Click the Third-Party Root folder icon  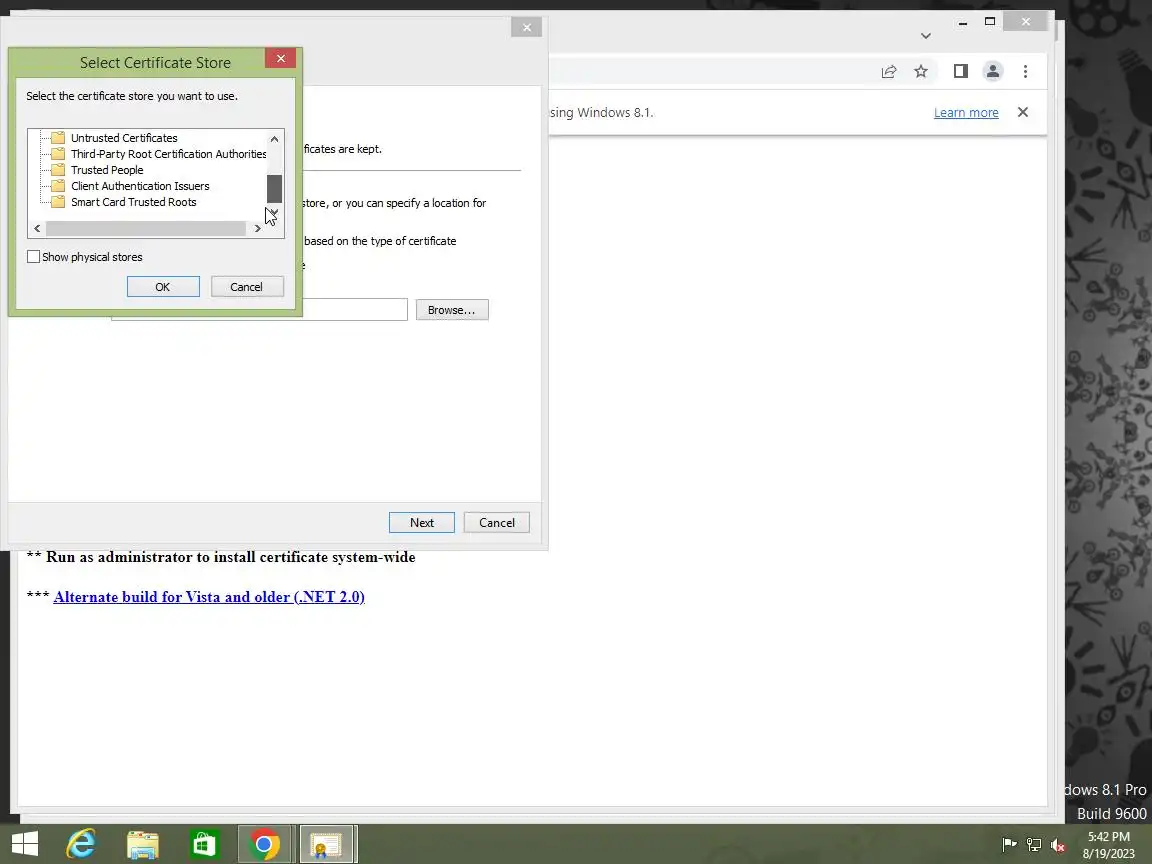tap(58, 154)
